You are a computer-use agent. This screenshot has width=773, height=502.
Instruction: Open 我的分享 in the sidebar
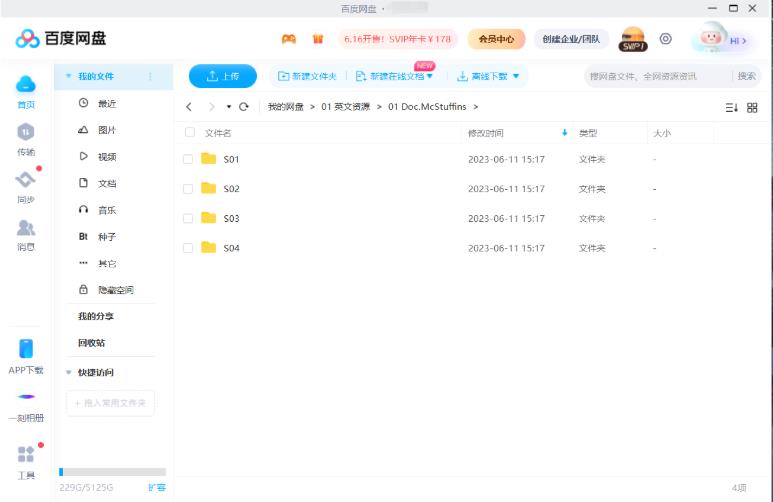(x=96, y=316)
